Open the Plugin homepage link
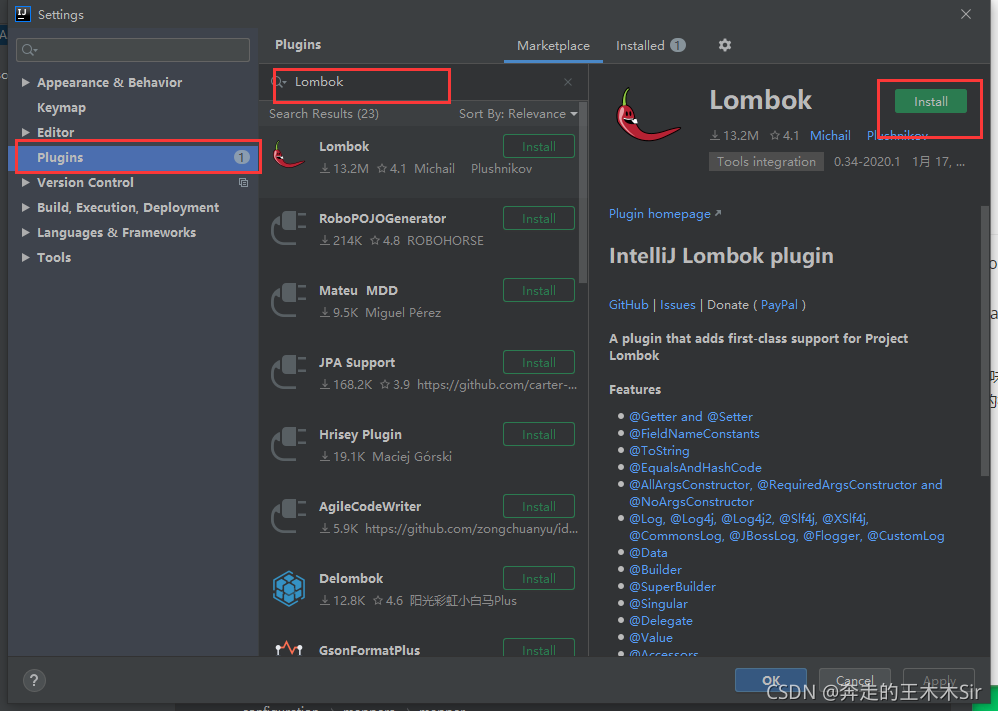 pyautogui.click(x=664, y=214)
